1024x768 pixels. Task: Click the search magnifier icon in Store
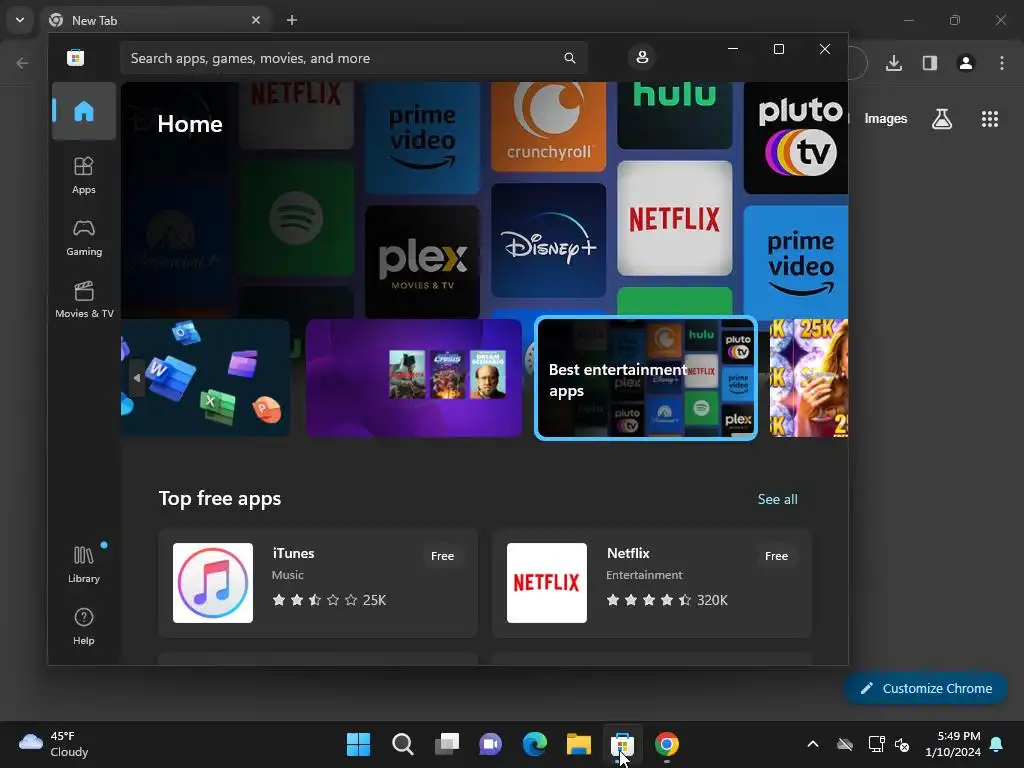point(569,58)
